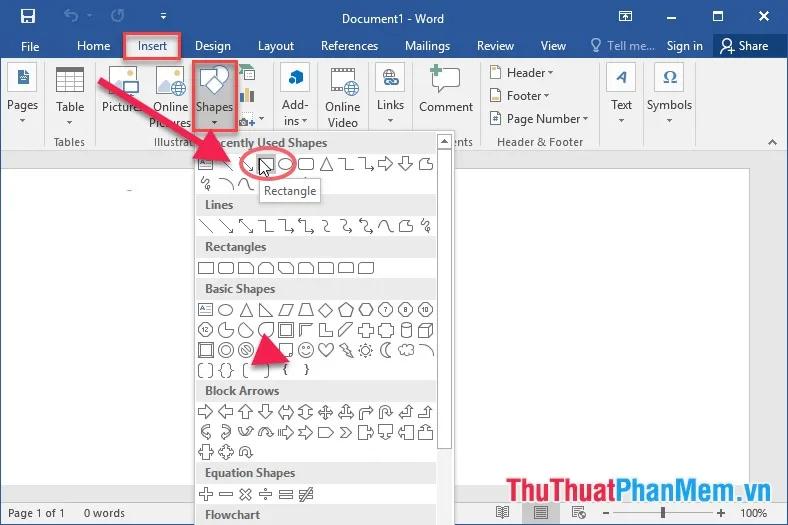Insert the Left Arrow block arrow
The height and width of the screenshot is (525, 788).
(226, 412)
